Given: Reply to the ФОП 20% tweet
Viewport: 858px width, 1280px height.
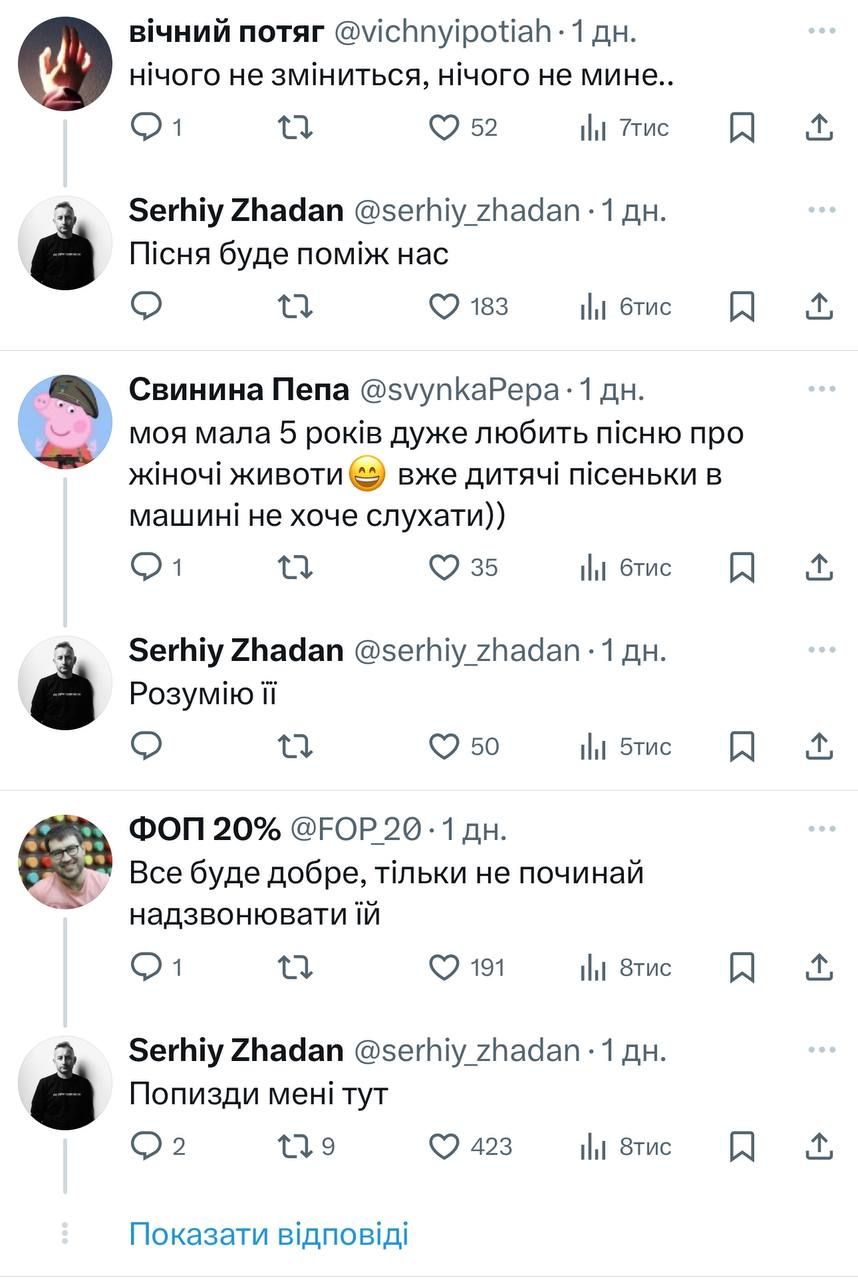Looking at the screenshot, I should coord(147,967).
